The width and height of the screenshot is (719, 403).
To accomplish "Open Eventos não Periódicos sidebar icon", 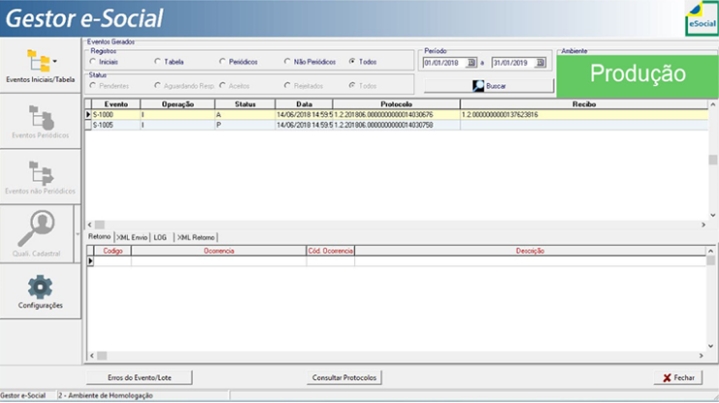I will click(41, 173).
